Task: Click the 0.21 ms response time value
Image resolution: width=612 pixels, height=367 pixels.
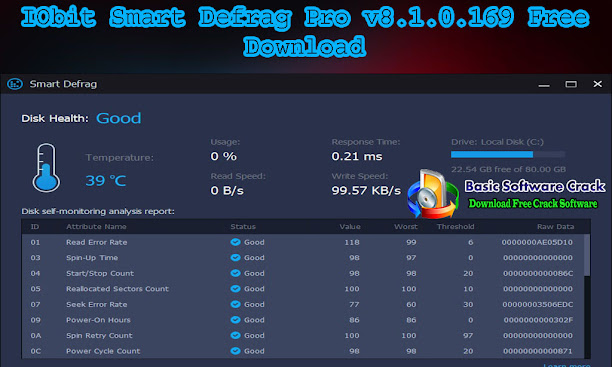Action: [x=357, y=156]
